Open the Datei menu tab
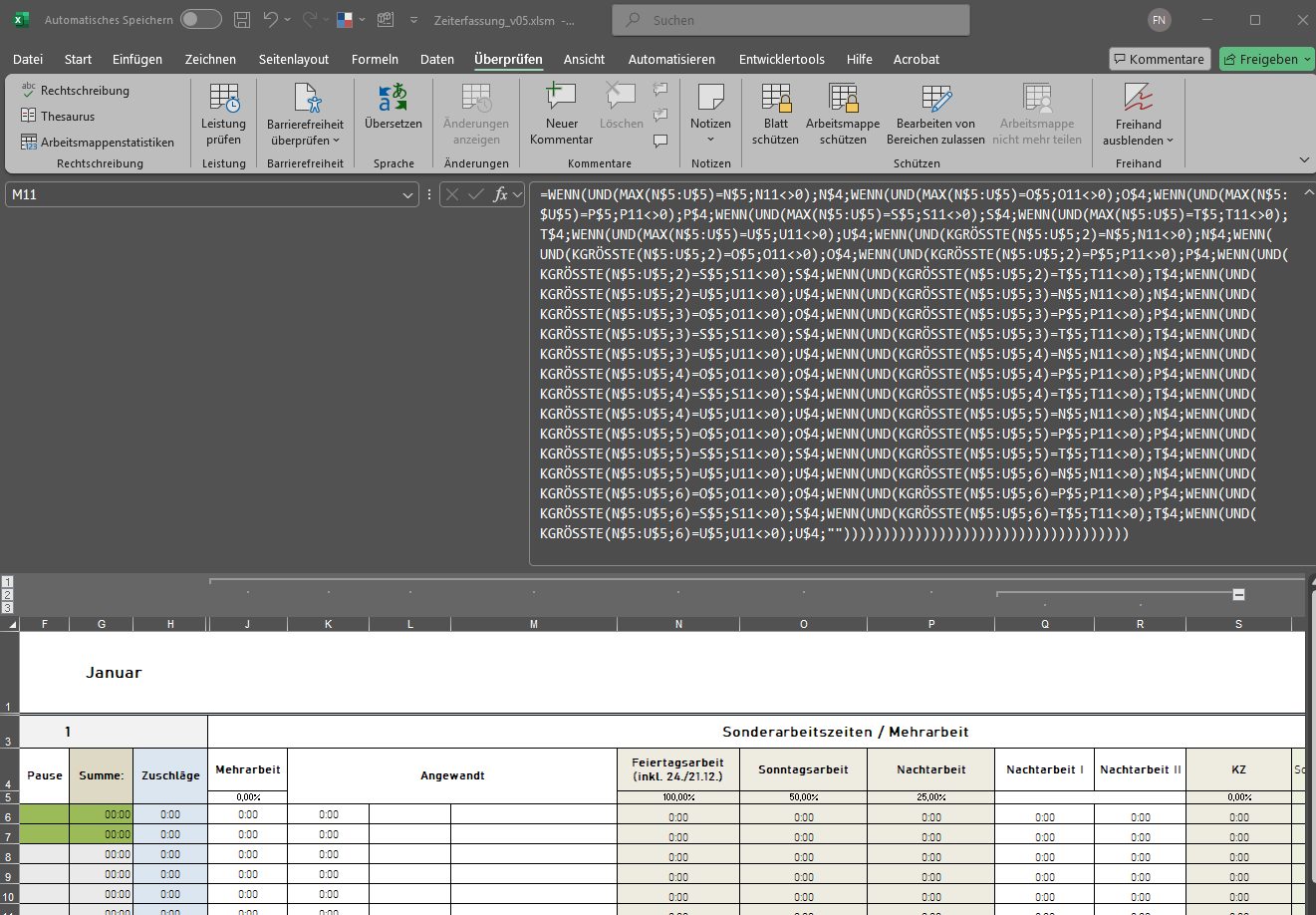Image resolution: width=1316 pixels, height=915 pixels. click(28, 60)
